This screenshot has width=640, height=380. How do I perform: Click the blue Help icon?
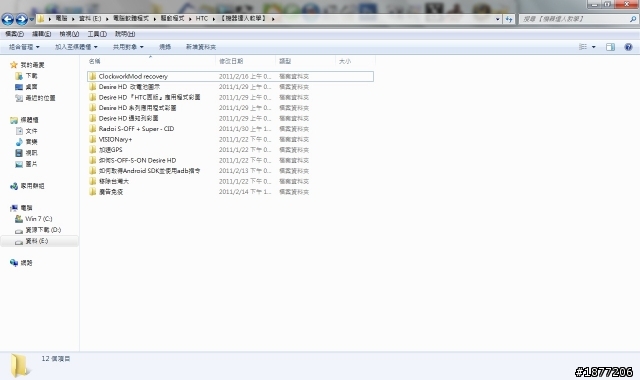tap(629, 47)
